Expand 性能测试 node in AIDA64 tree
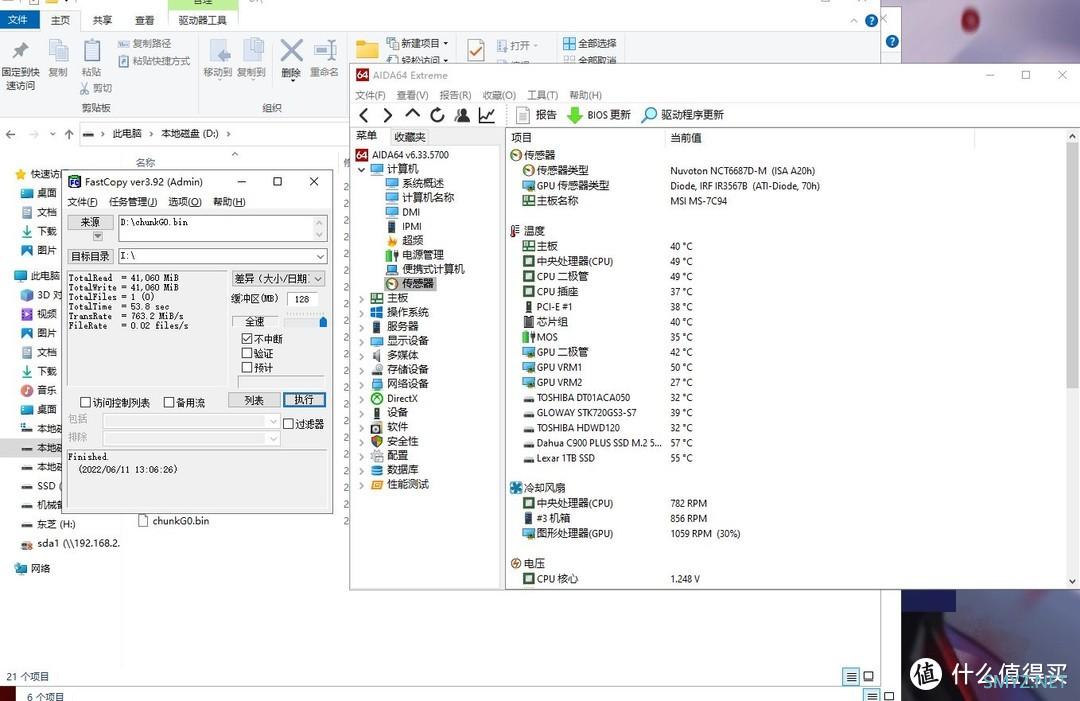Viewport: 1080px width, 701px height. click(x=362, y=485)
